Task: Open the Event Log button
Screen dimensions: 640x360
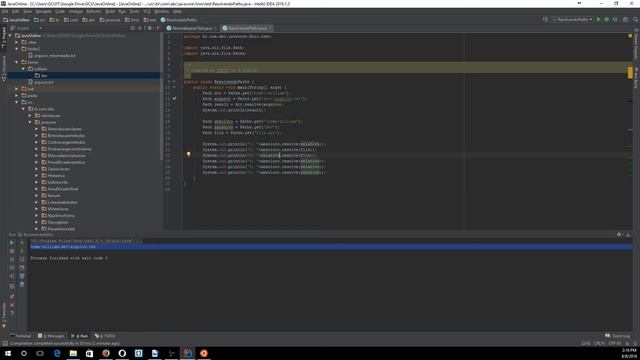Action: point(618,336)
